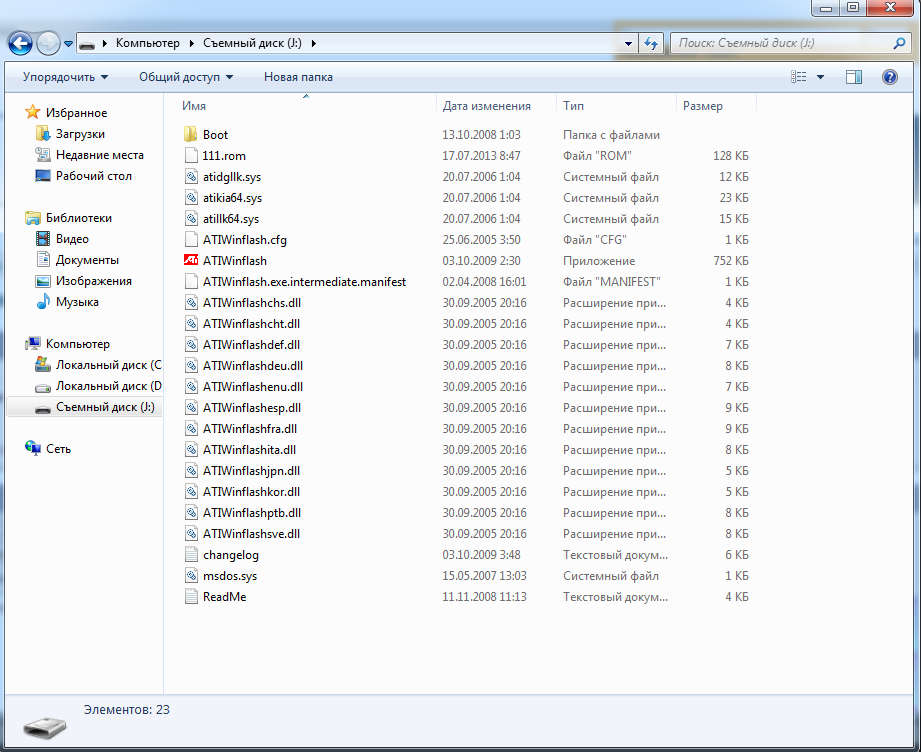Image resolution: width=921 pixels, height=752 pixels.
Task: Click Съемный диск (J:) breadcrumb segment
Action: (x=252, y=43)
